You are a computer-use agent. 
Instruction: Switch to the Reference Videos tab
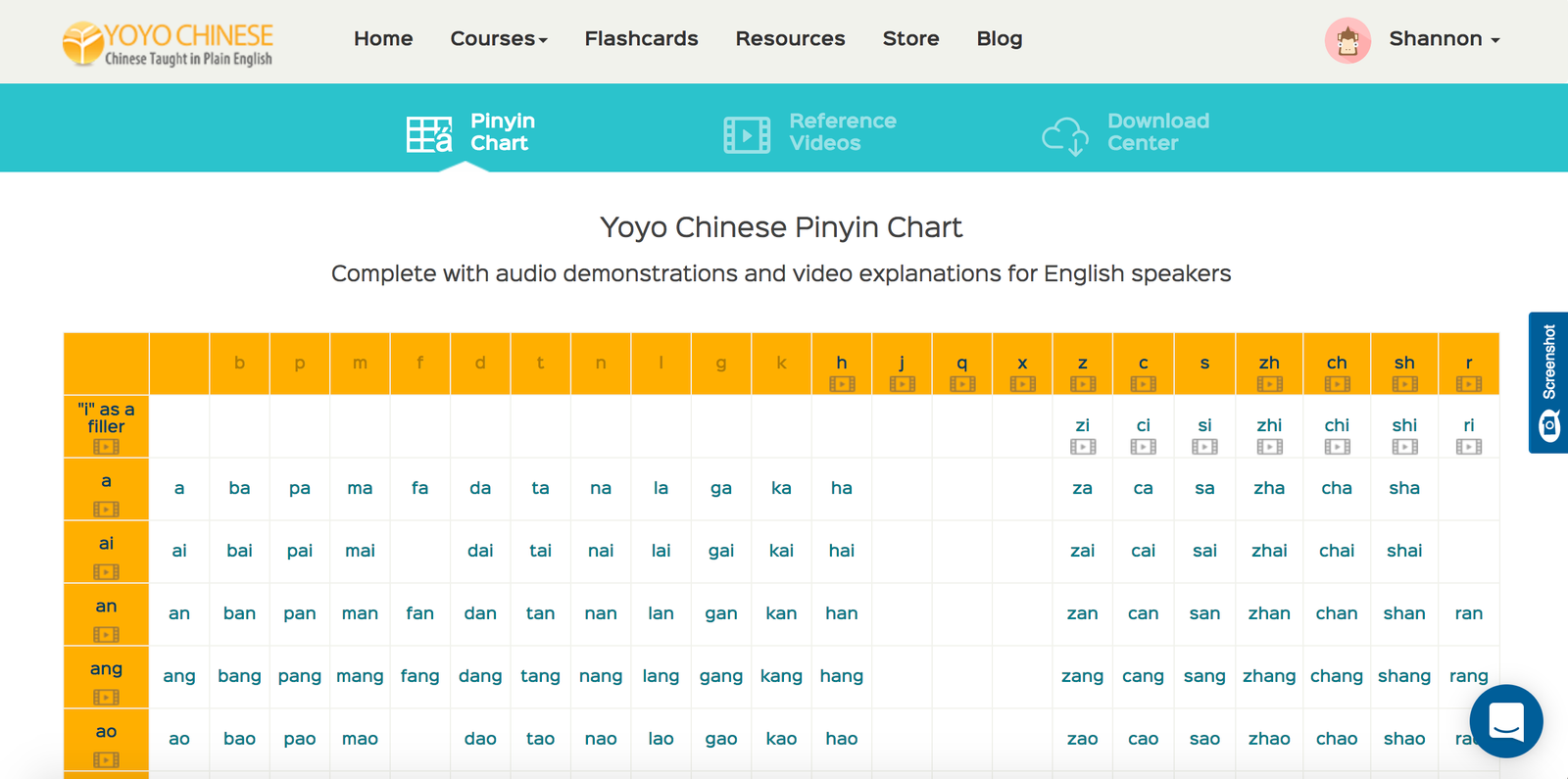pos(810,132)
